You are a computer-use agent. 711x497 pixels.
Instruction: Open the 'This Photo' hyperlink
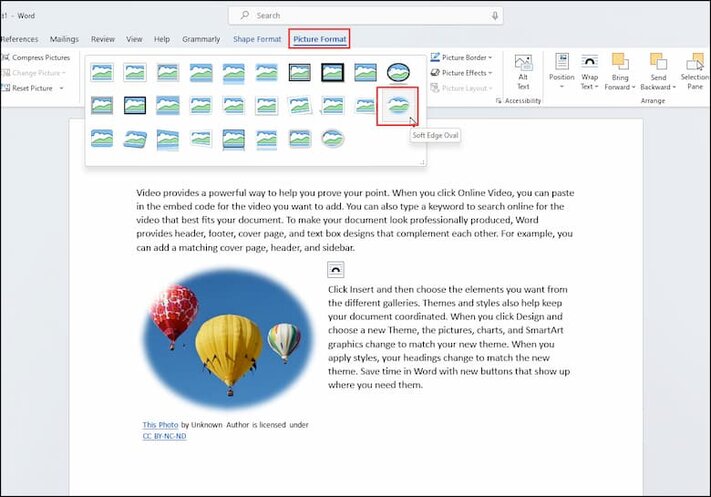click(160, 425)
